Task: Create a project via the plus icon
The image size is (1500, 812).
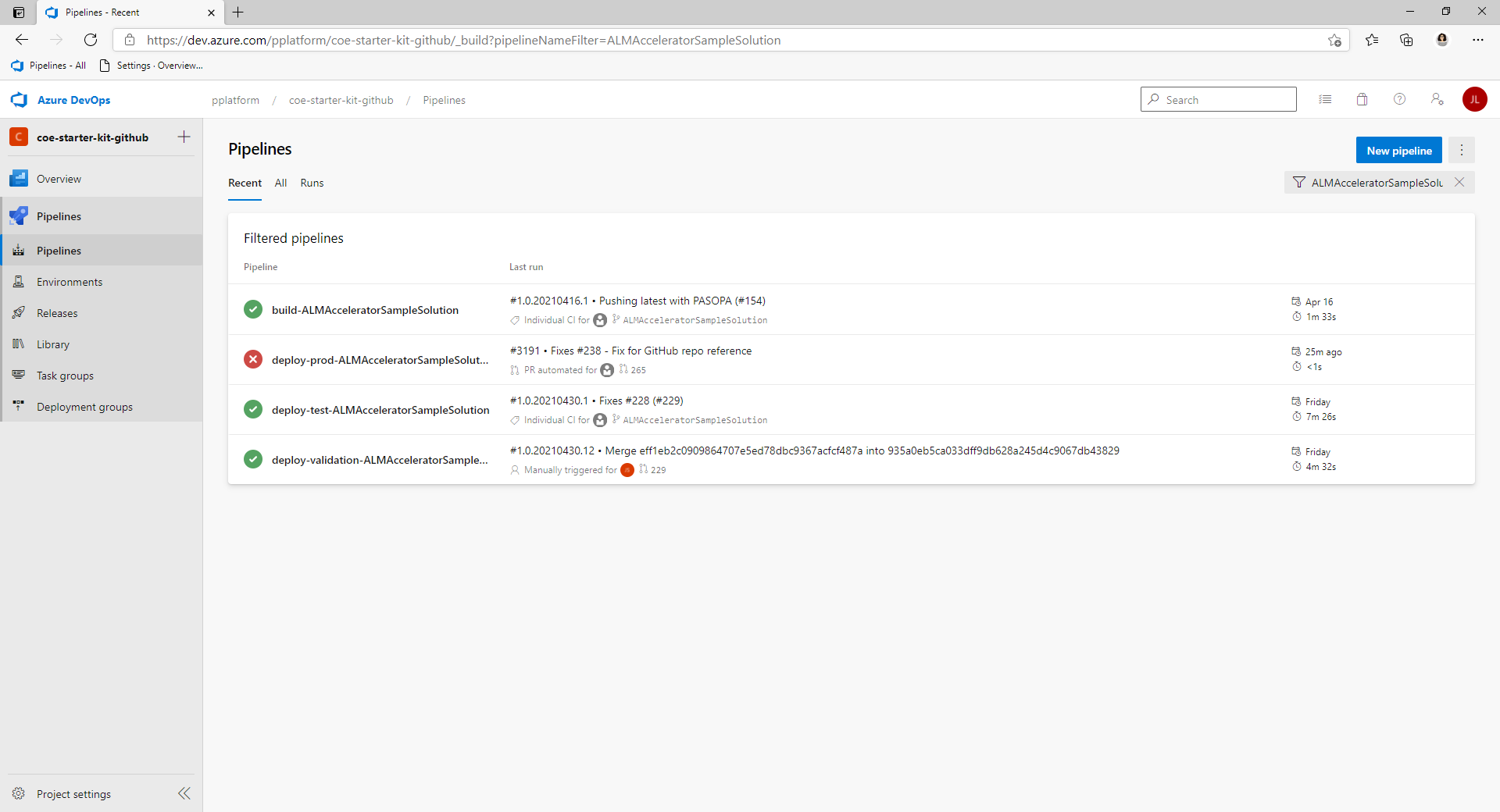Action: pyautogui.click(x=183, y=137)
